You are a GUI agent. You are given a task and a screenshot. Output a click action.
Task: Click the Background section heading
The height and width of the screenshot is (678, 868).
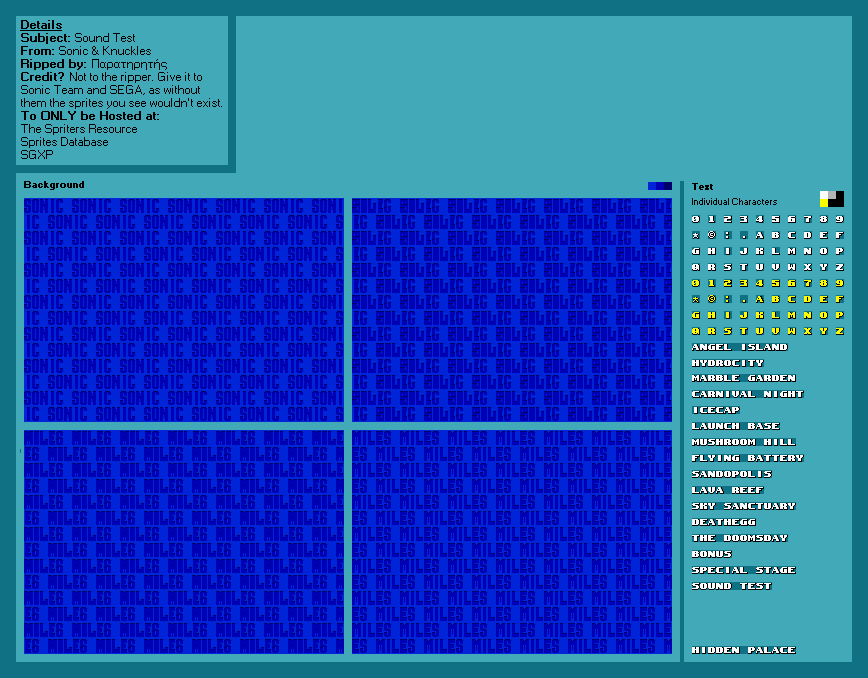click(x=54, y=185)
